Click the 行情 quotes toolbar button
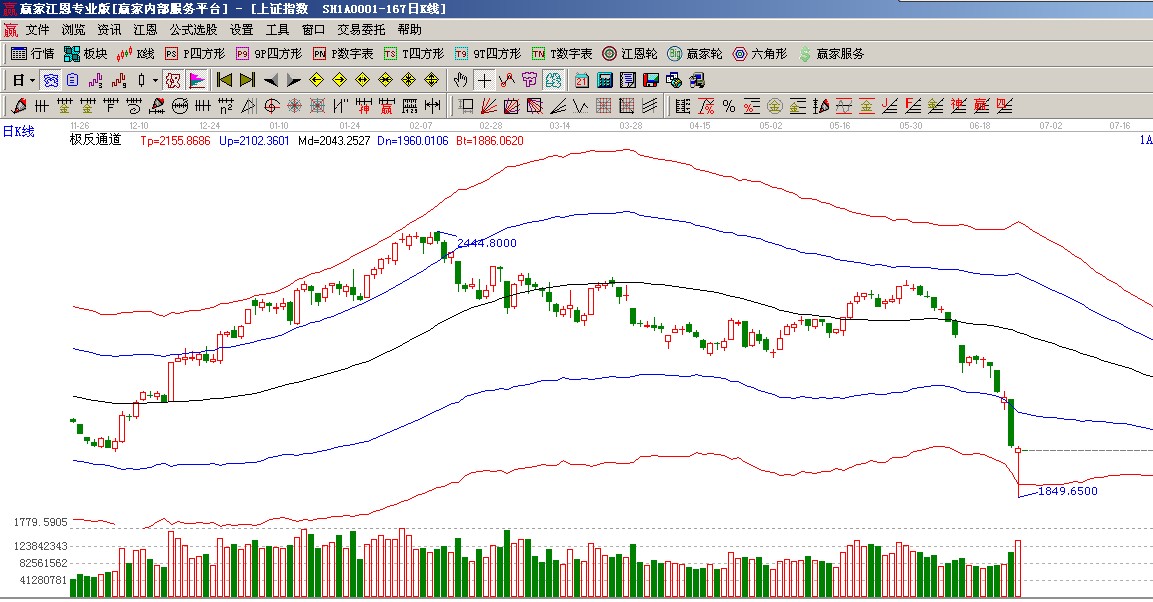Screen dimensions: 1153x602 (32, 54)
